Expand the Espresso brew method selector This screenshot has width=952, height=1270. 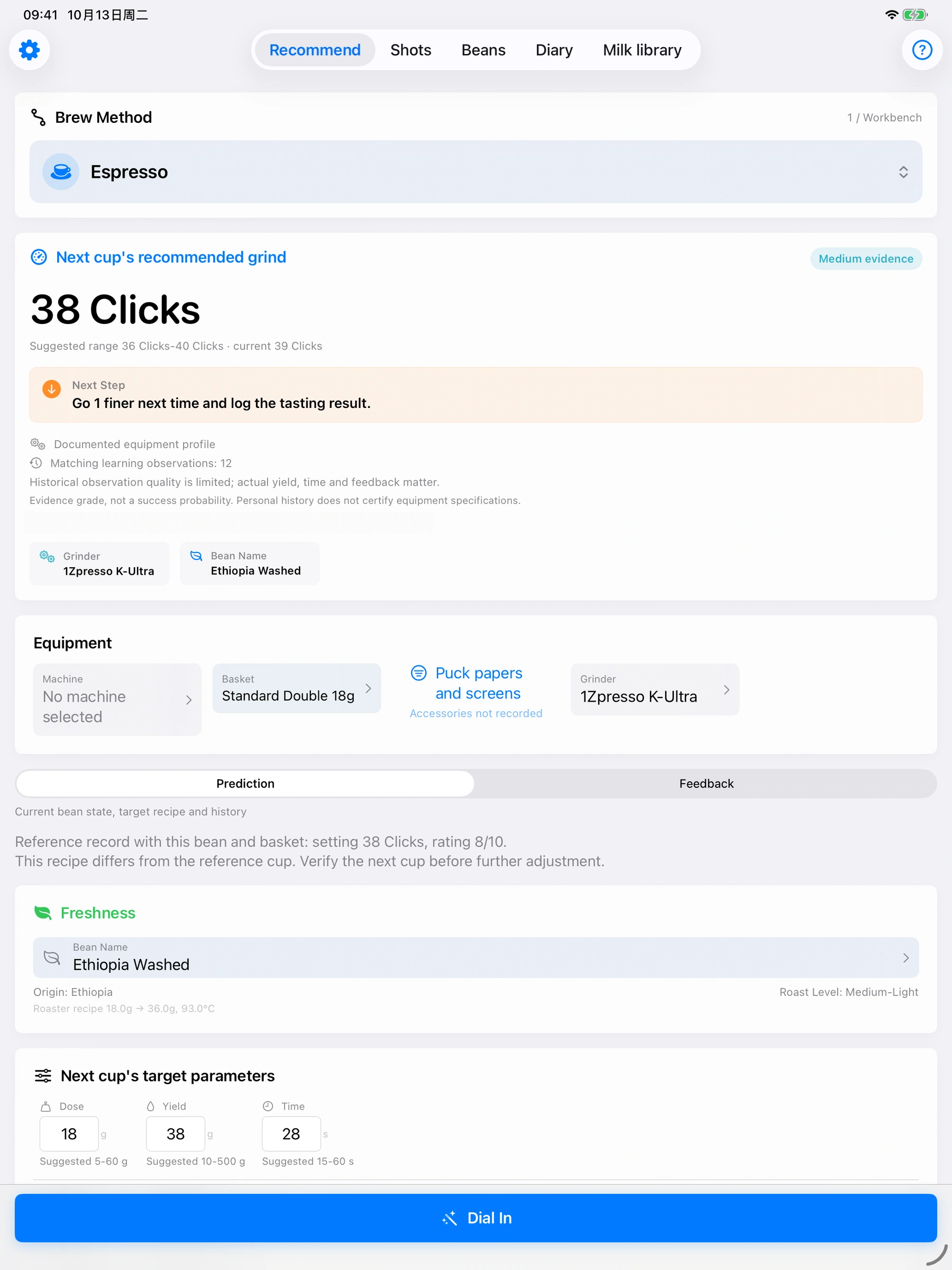tap(475, 171)
